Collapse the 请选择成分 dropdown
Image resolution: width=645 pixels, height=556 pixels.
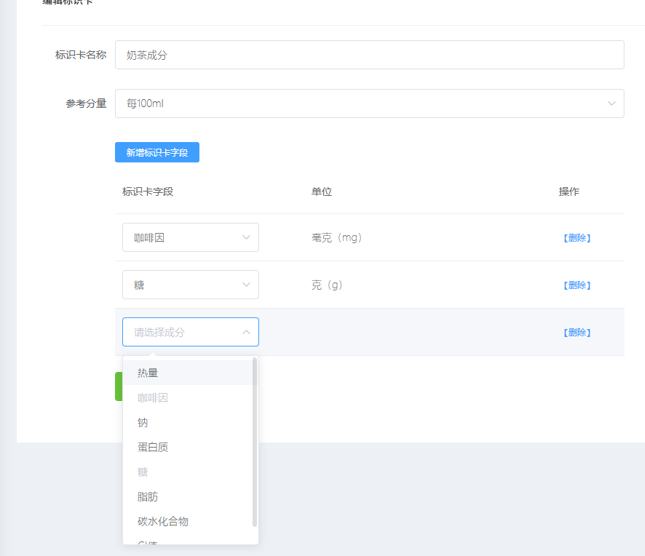tap(190, 332)
